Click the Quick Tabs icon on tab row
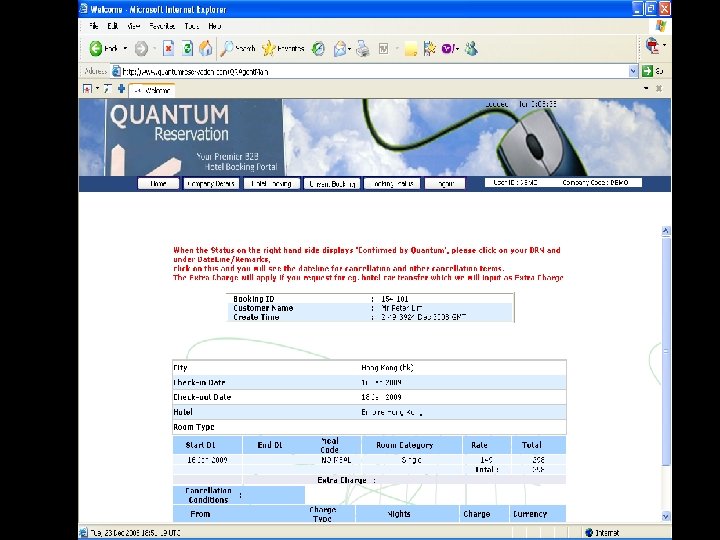Image resolution: width=720 pixels, height=540 pixels. tap(107, 89)
